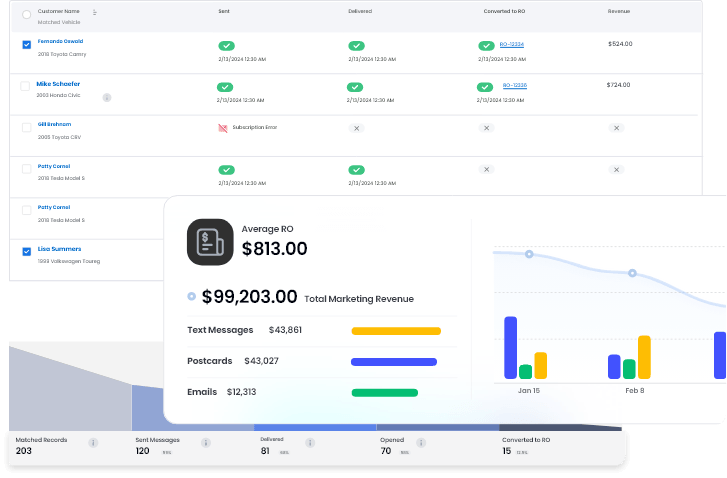Click the Converted to RO column header
Image resolution: width=727 pixels, height=478 pixels.
(504, 11)
